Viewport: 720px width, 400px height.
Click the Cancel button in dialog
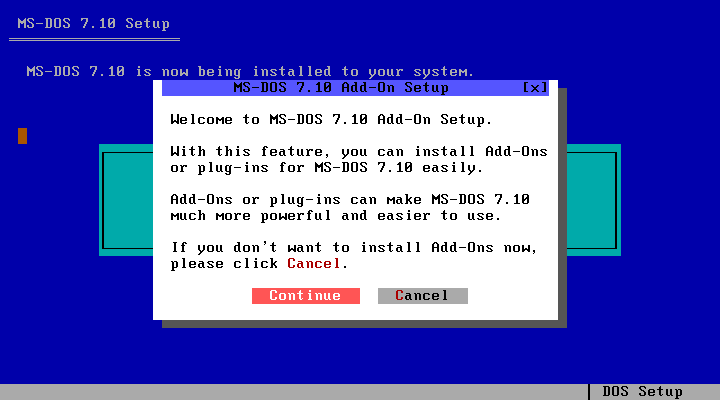point(422,296)
